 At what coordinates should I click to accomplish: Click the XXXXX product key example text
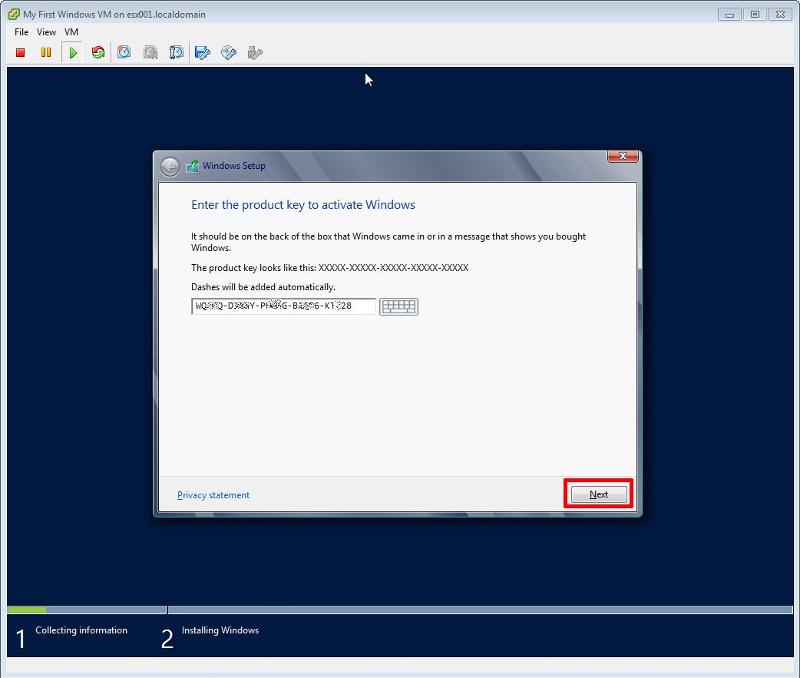tap(393, 267)
